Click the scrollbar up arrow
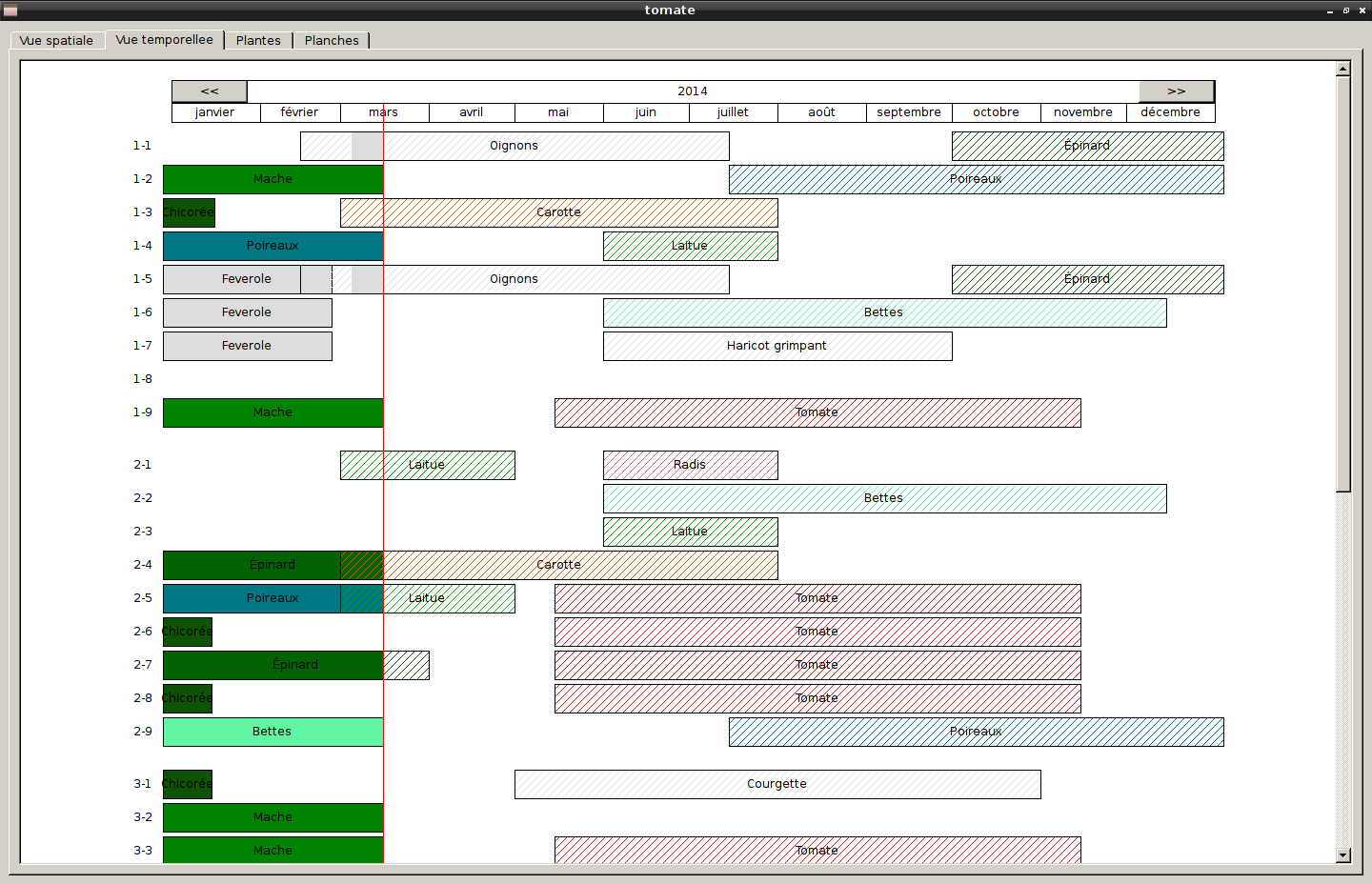 [x=1343, y=69]
